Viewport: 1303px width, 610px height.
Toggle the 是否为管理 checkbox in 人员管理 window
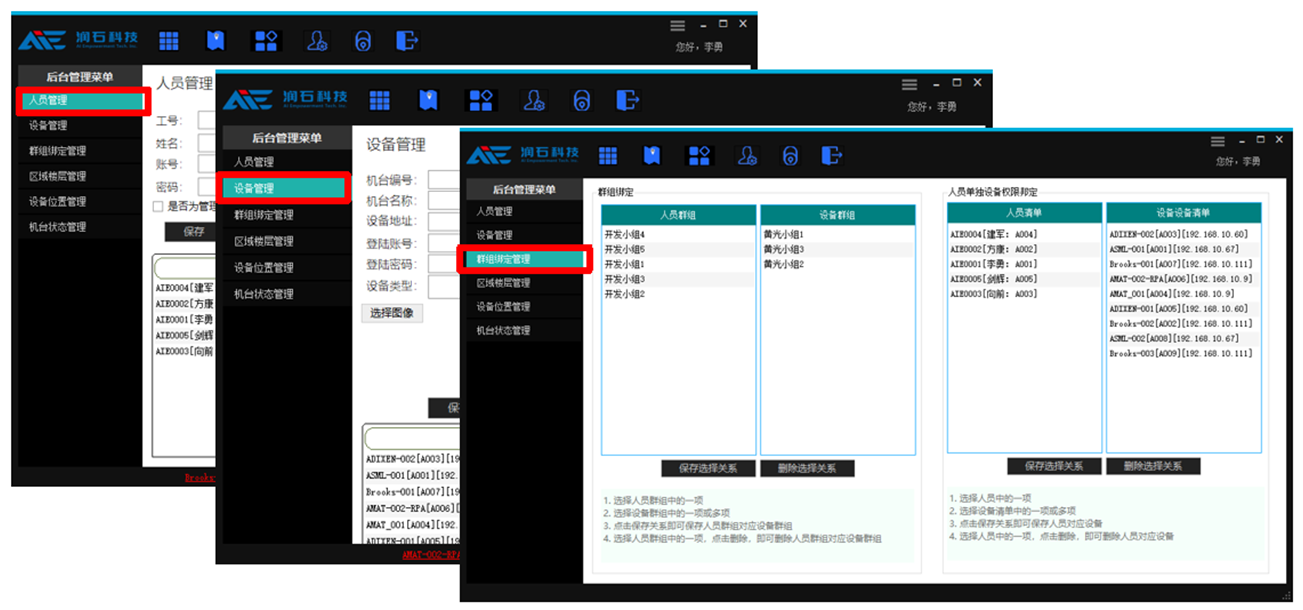coord(157,206)
